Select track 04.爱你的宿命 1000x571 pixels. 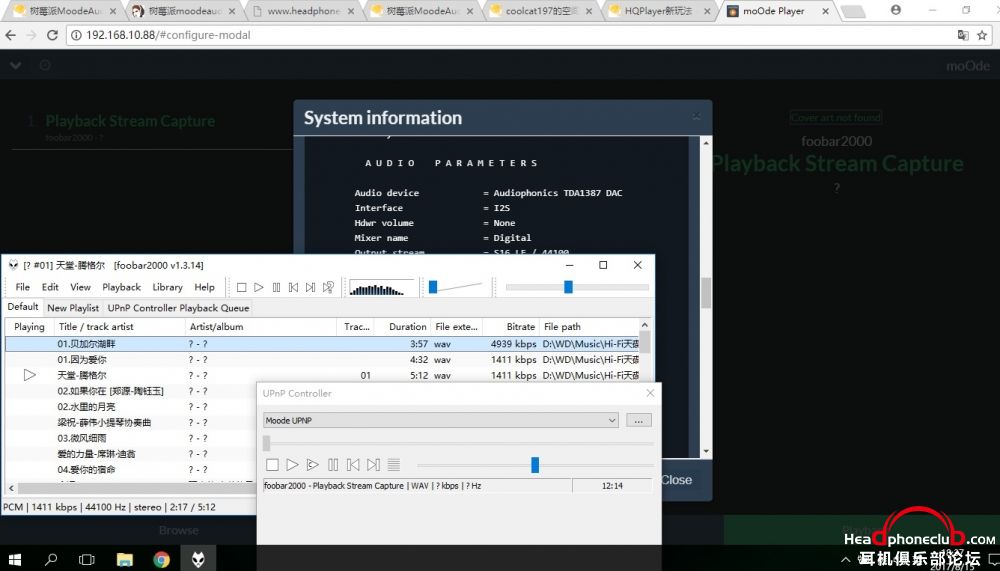pyautogui.click(x=86, y=470)
